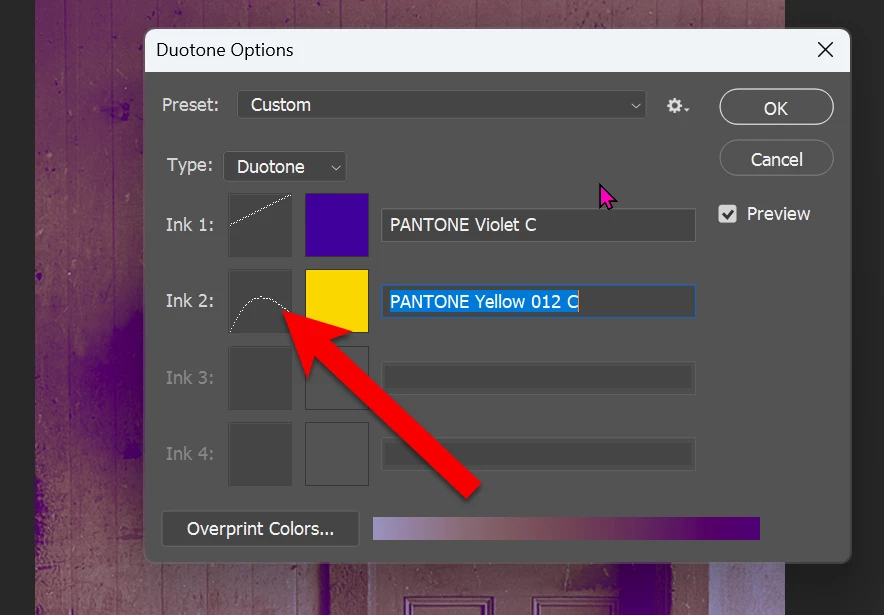The width and height of the screenshot is (884, 615).
Task: Click the disabled Ink 4 color swatch
Action: (337, 454)
